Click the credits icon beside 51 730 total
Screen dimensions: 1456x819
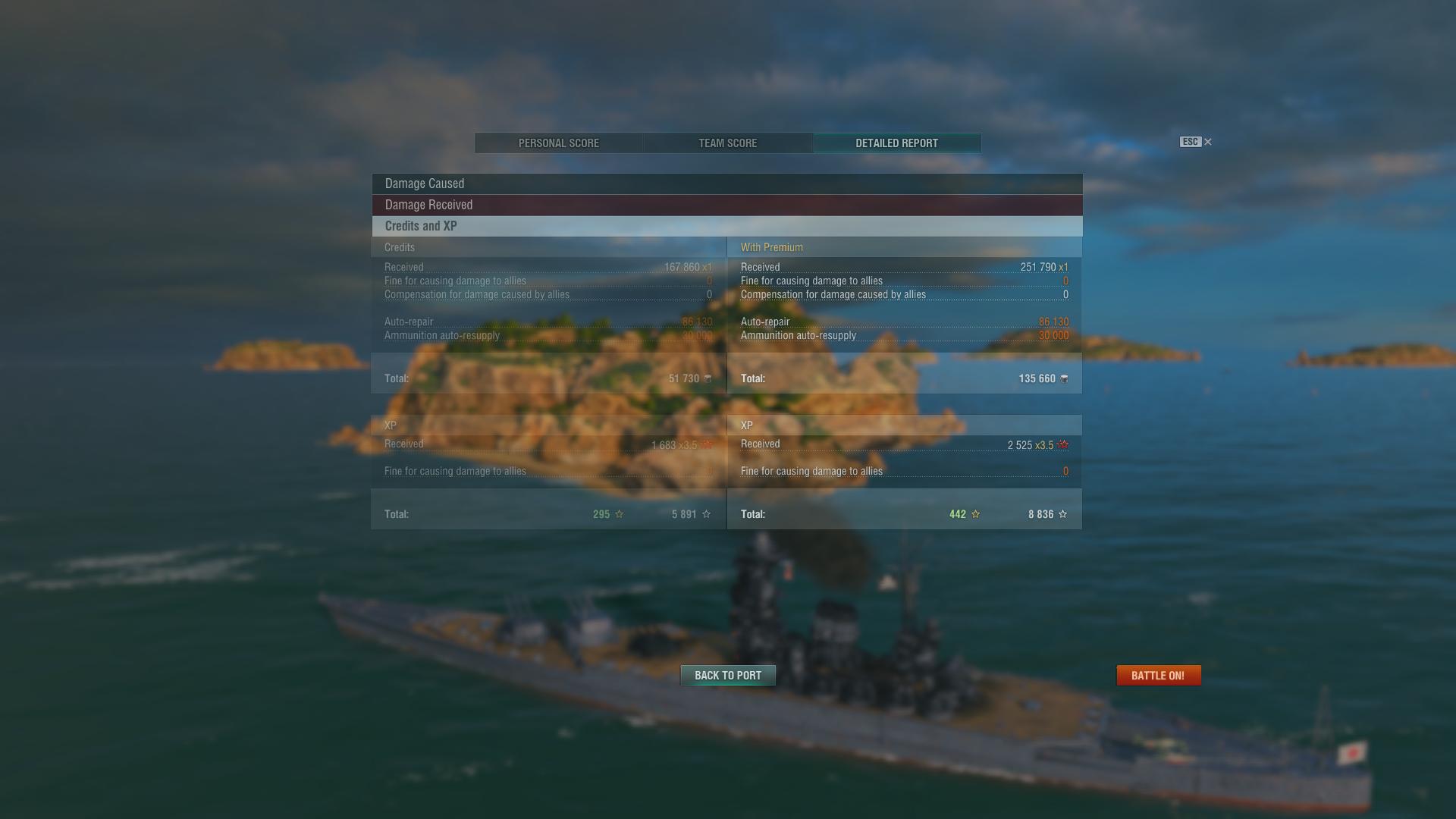coord(708,378)
